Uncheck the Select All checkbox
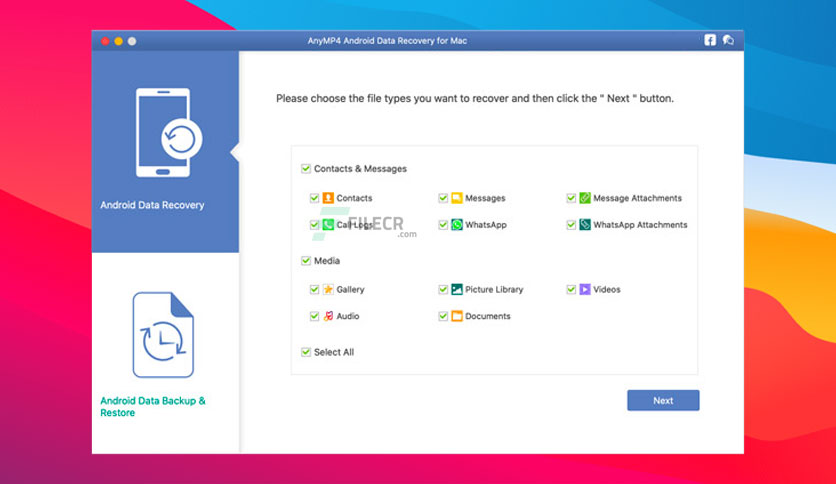The image size is (836, 484). pos(306,352)
